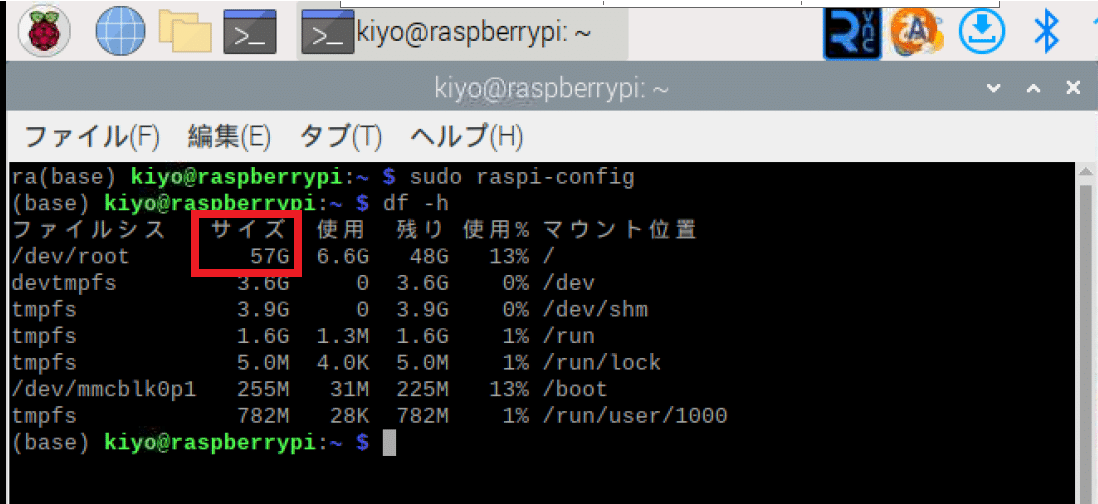Click the 4.0K used value
The height and width of the screenshot is (504, 1098).
(x=342, y=363)
